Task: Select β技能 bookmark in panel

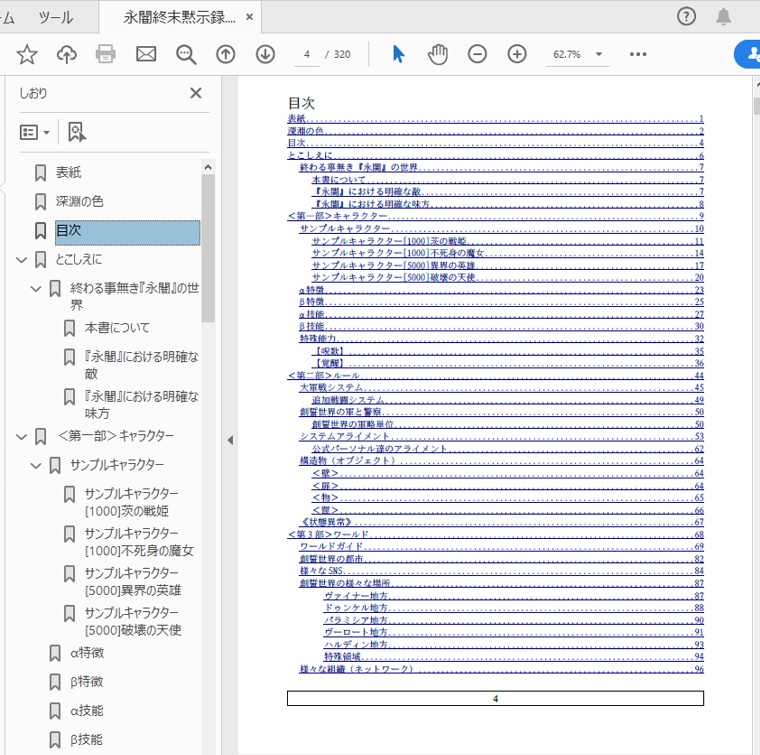Action: (x=86, y=740)
